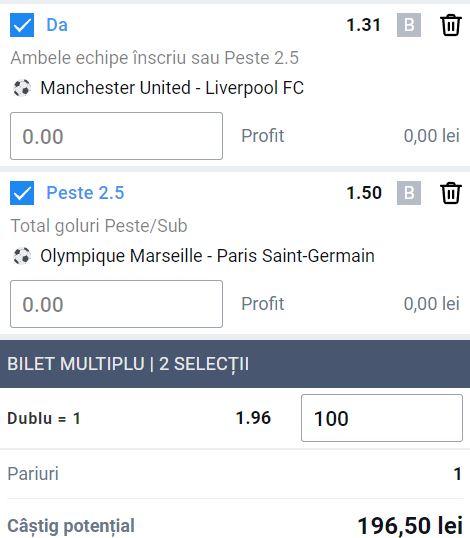Edit the Dublu stake field showing 100
This screenshot has width=470, height=538.
(382, 418)
